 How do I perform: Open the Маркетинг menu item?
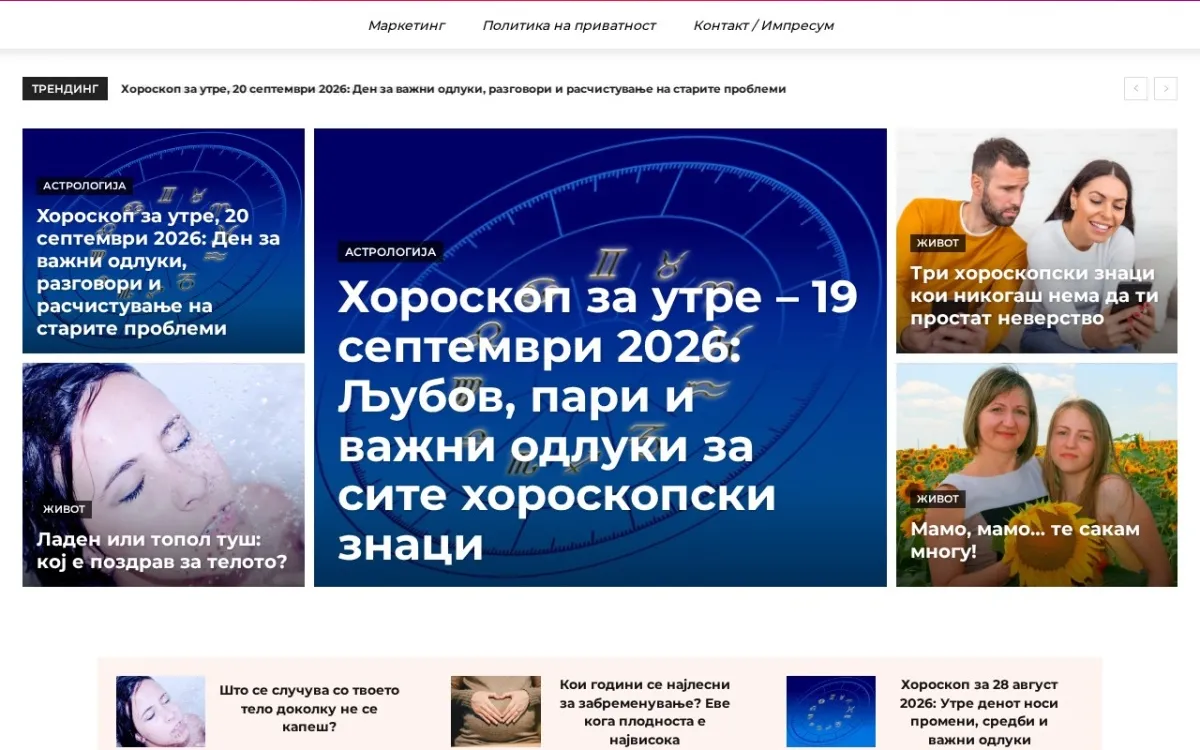406,25
